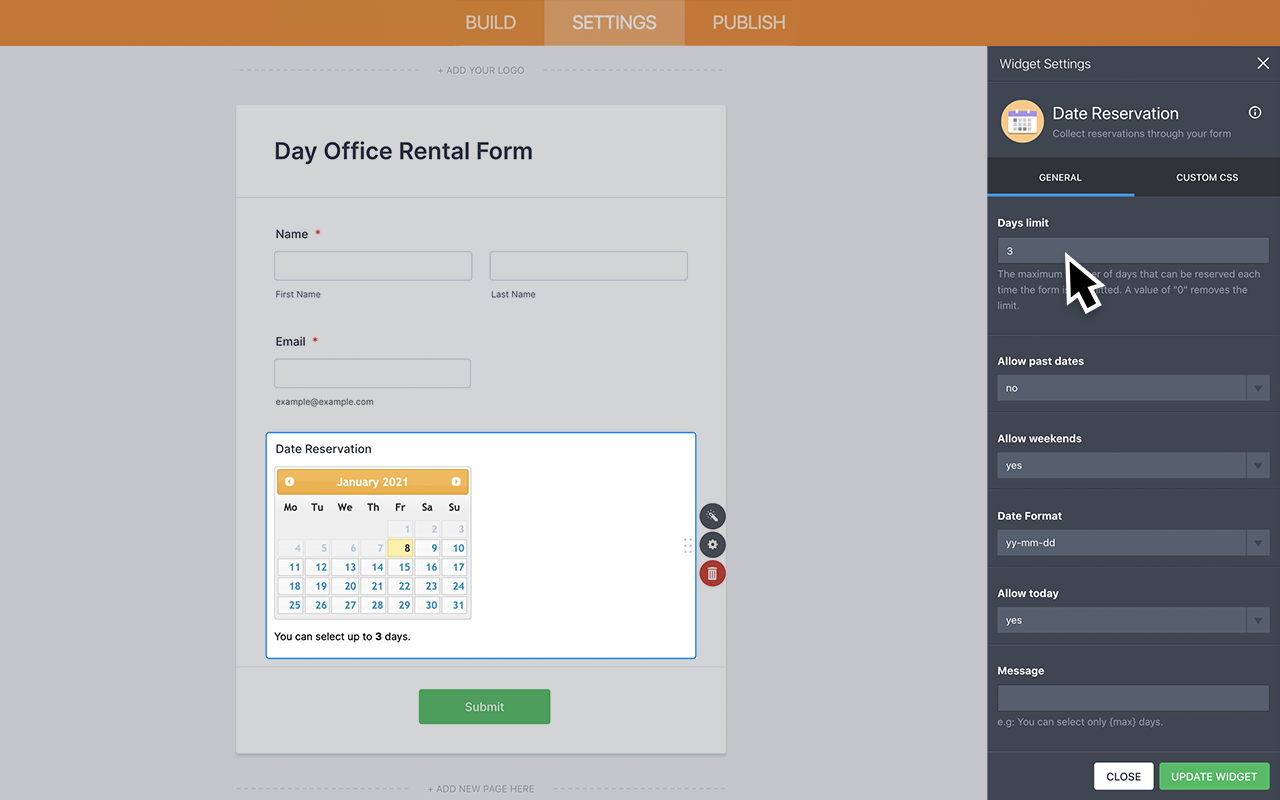Delete the Date Reservation widget via trash icon
1280x800 pixels.
click(712, 573)
